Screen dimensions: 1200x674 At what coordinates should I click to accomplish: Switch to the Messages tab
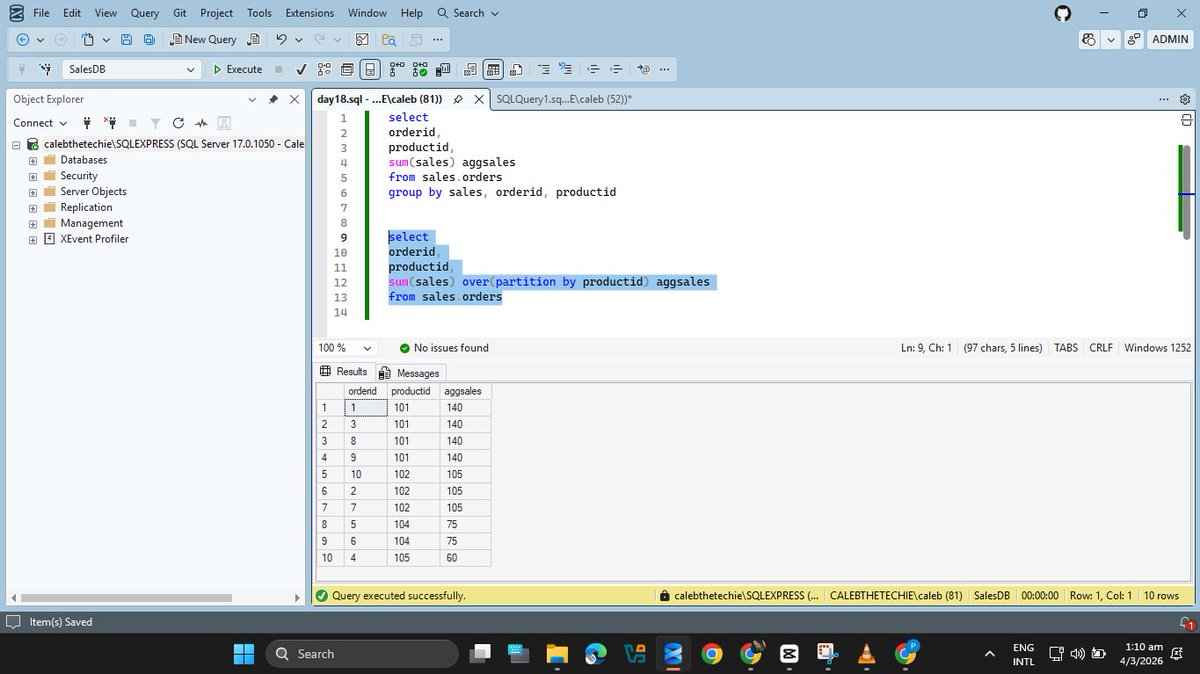(411, 373)
